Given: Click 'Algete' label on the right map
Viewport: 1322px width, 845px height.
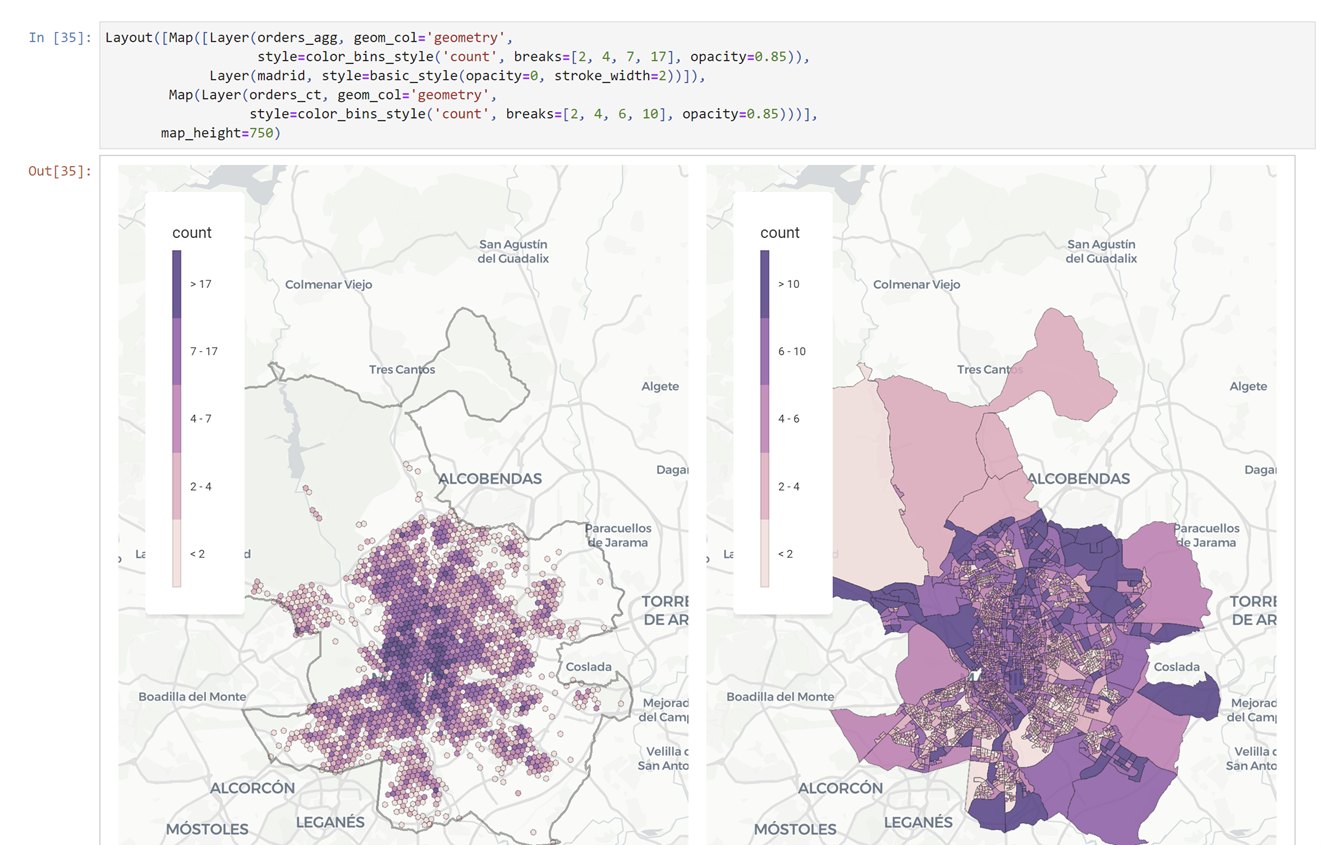Looking at the screenshot, I should pos(1248,386).
